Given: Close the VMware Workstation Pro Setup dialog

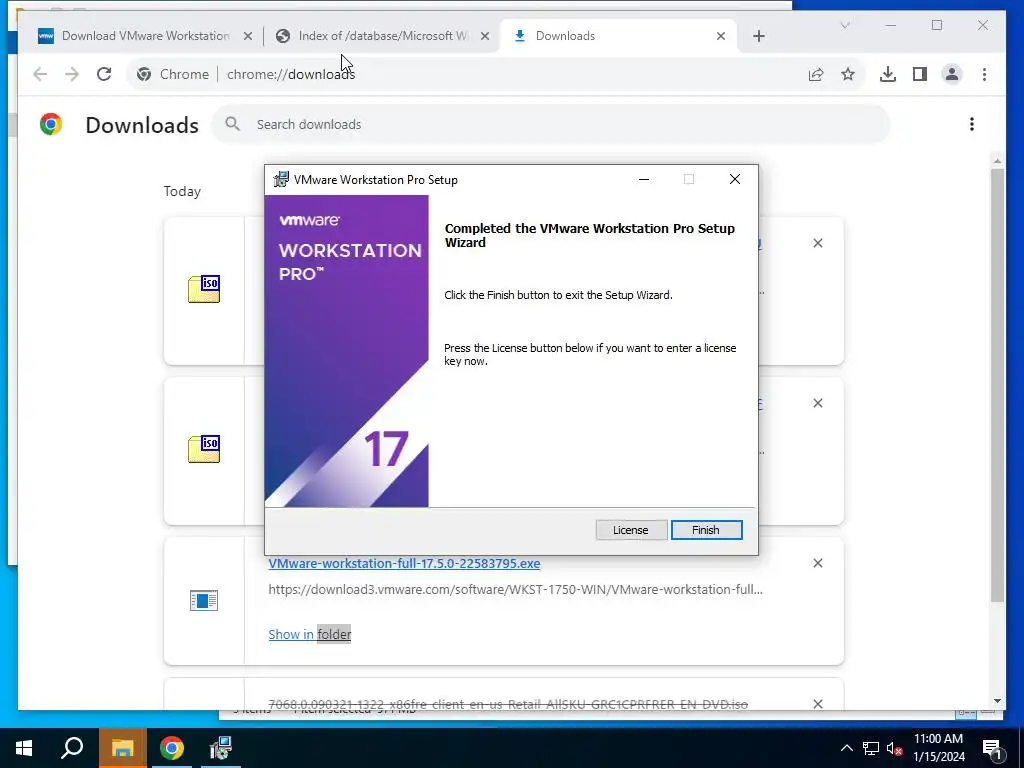Looking at the screenshot, I should click(735, 180).
